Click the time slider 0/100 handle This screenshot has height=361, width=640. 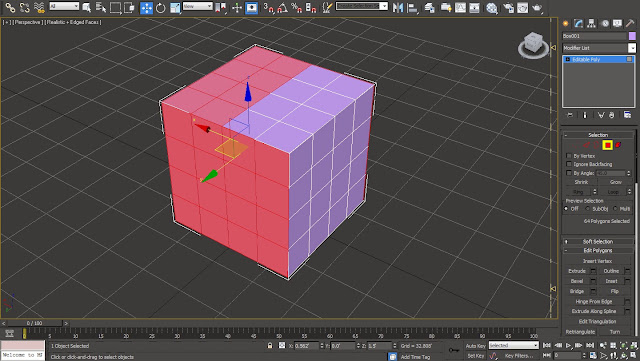(34, 323)
